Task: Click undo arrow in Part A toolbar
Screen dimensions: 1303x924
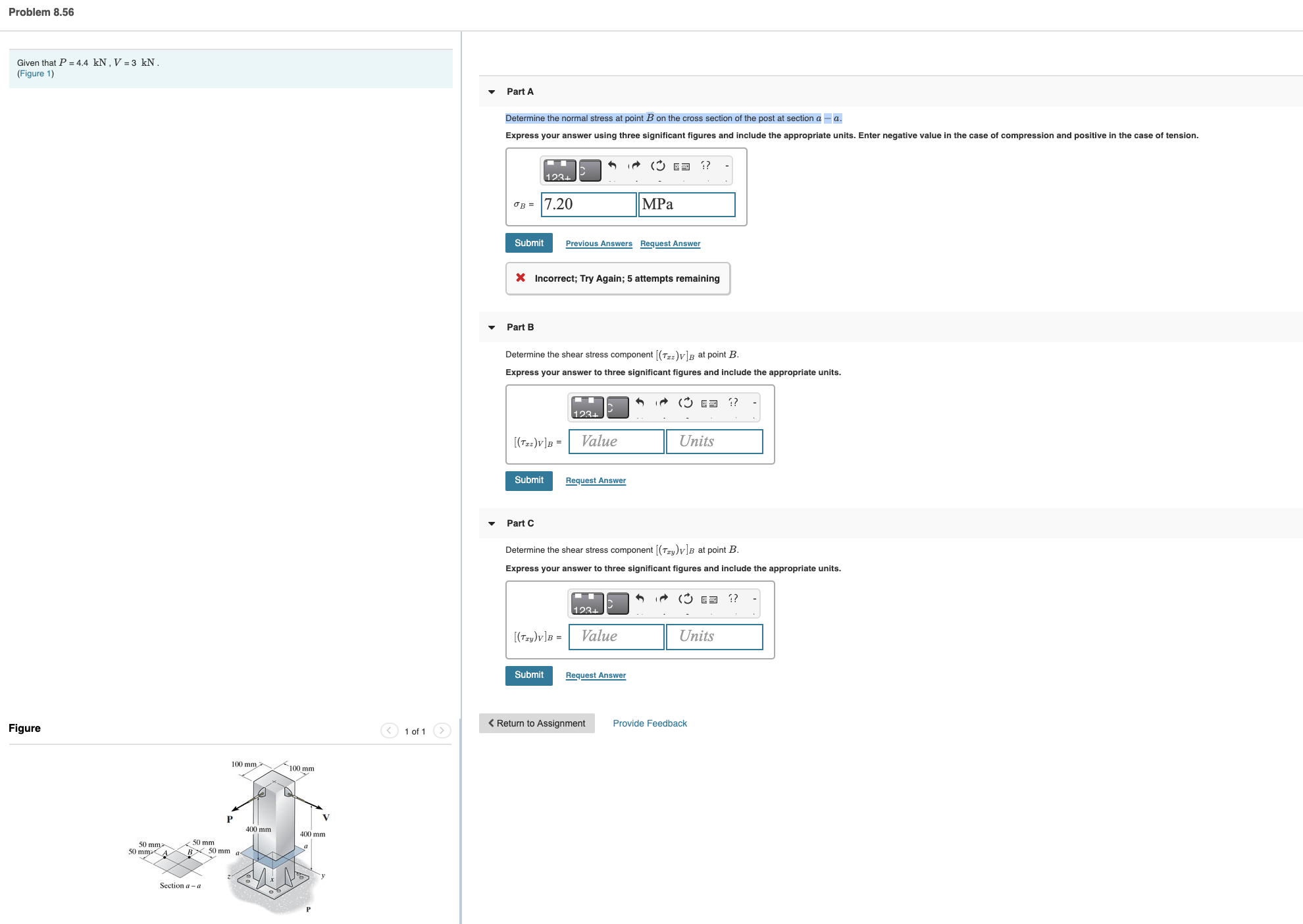Action: pos(612,166)
